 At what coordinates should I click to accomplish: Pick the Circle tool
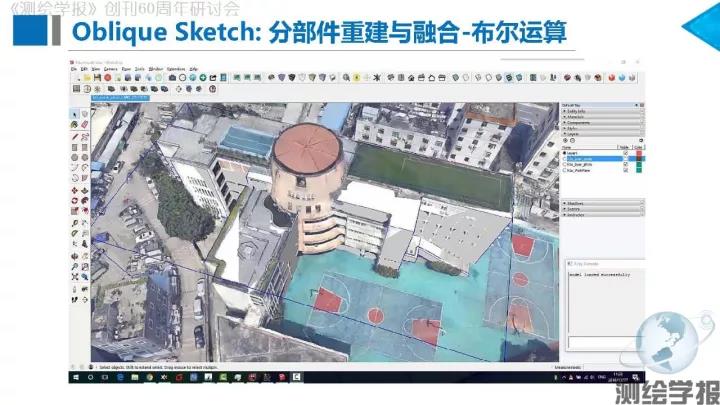click(x=75, y=158)
